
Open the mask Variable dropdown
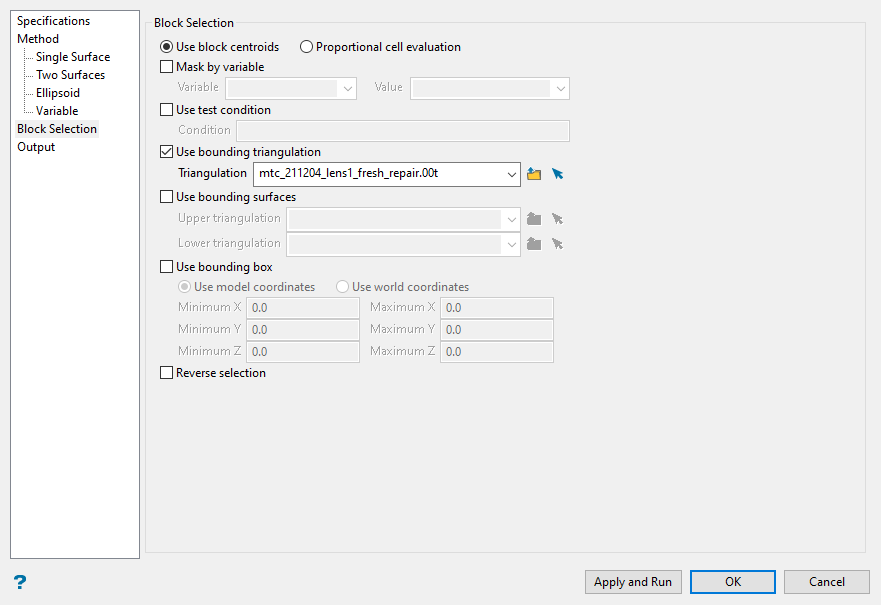348,88
